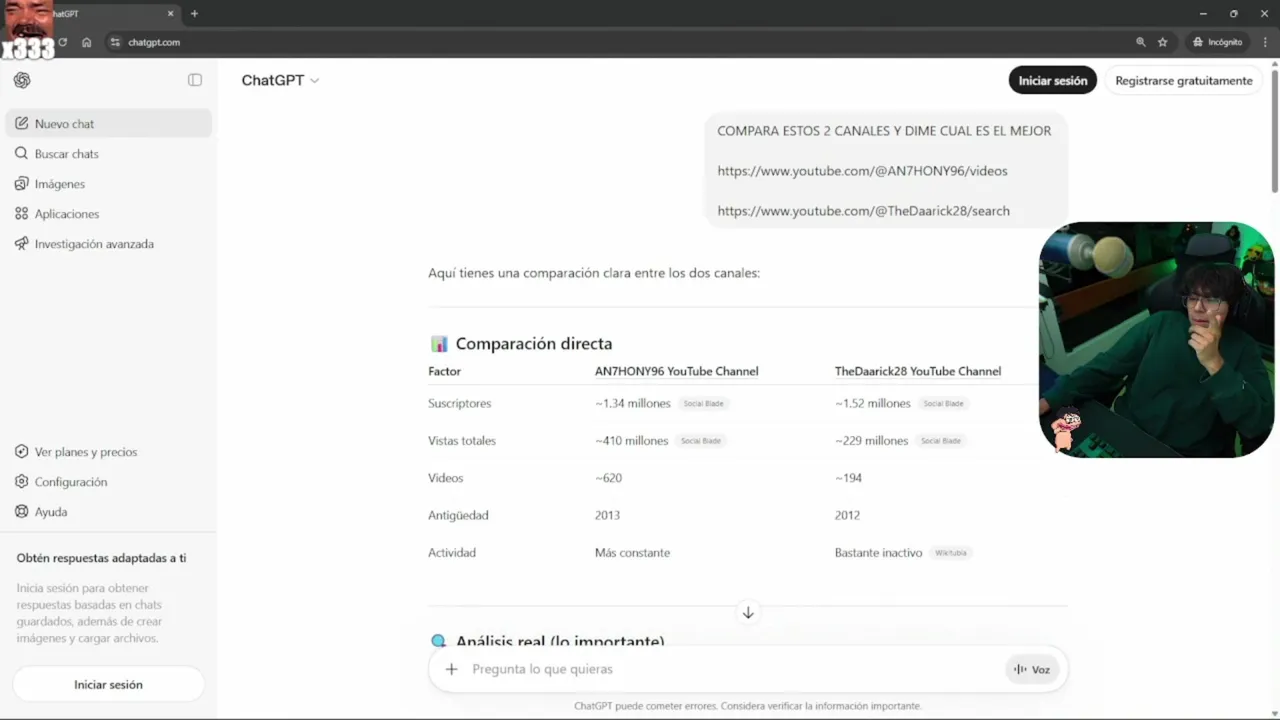Open Ver planes y precios
Image resolution: width=1280 pixels, height=720 pixels.
tap(85, 452)
